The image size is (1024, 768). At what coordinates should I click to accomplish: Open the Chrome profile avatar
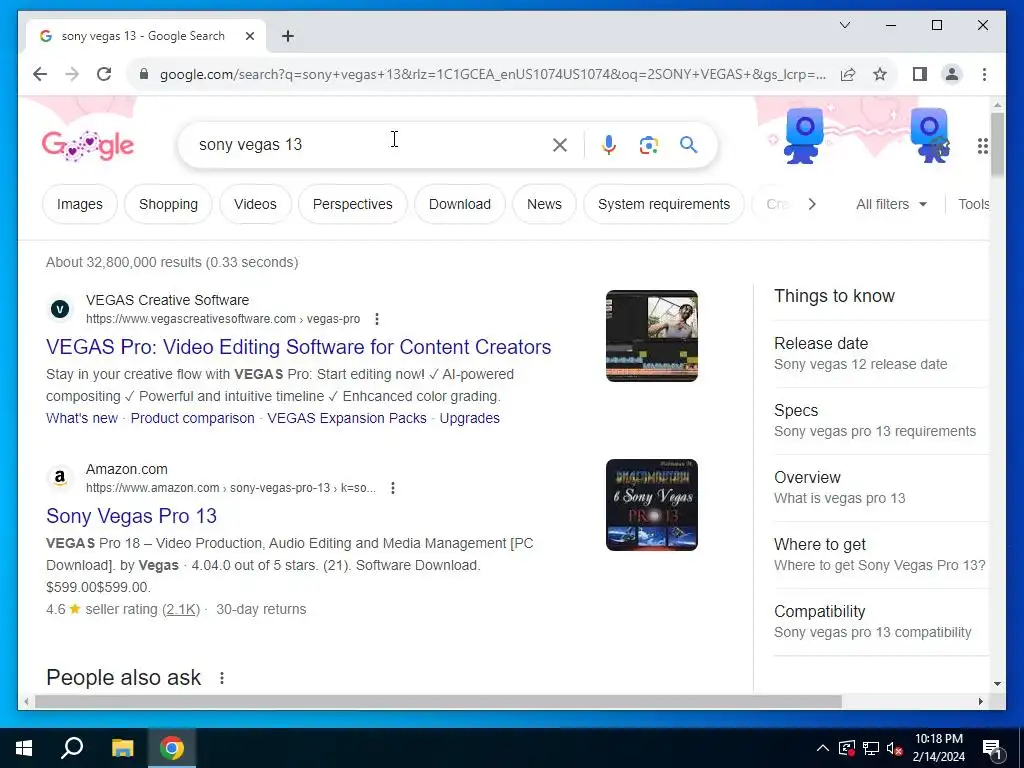[x=952, y=74]
